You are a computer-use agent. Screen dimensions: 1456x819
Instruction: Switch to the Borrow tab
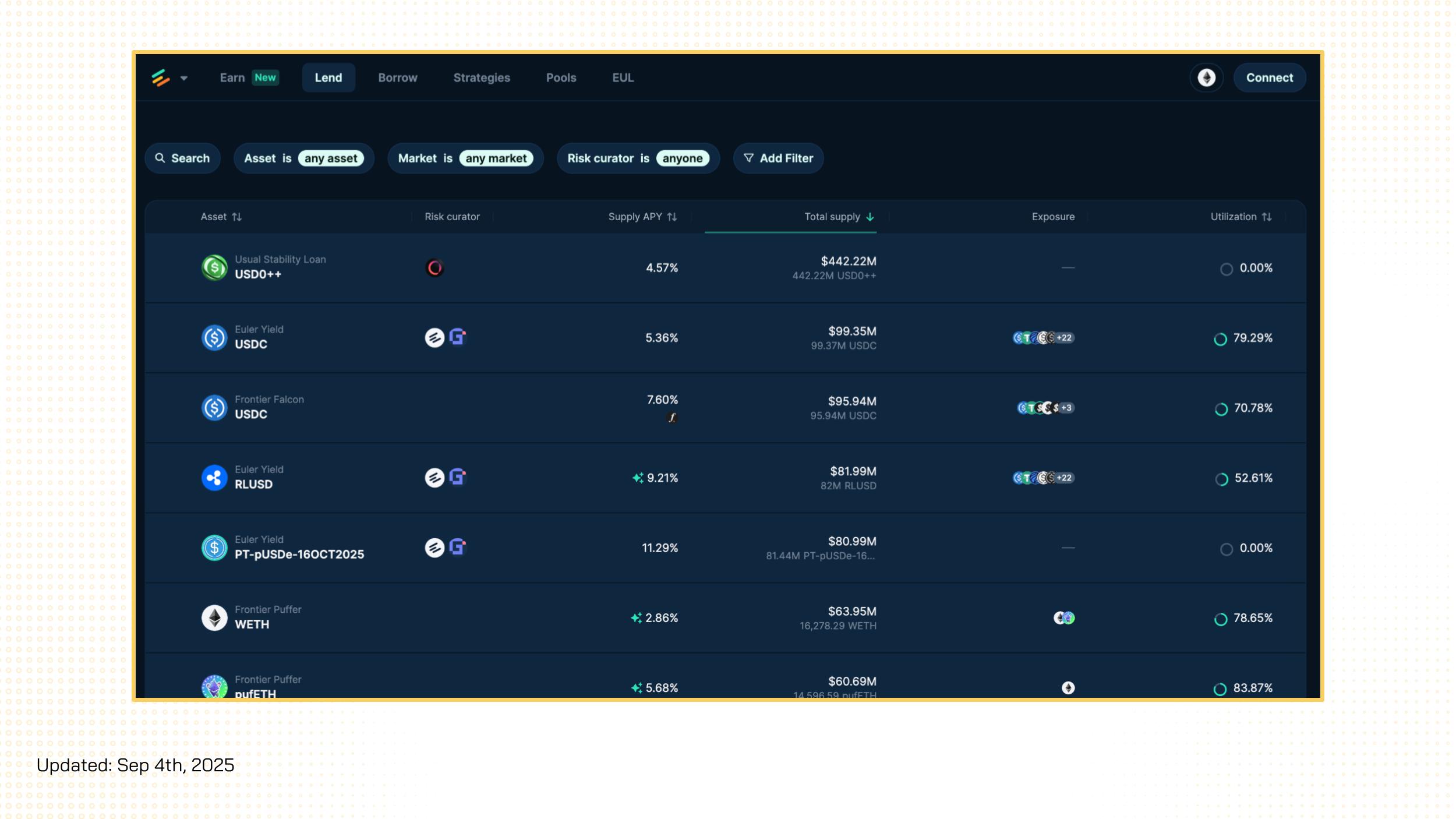pos(398,77)
